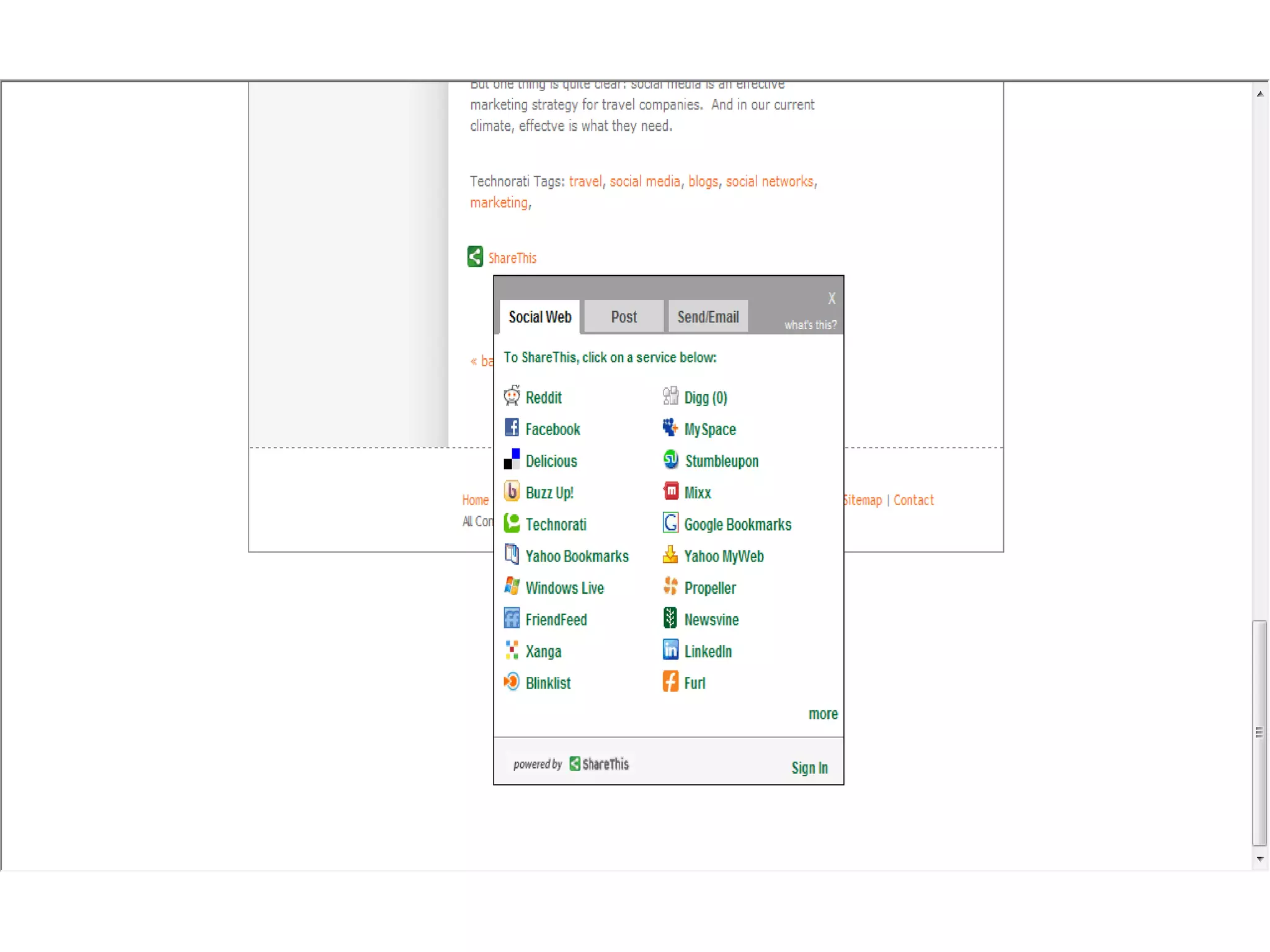Click the green ShareThis page icon

click(x=475, y=257)
